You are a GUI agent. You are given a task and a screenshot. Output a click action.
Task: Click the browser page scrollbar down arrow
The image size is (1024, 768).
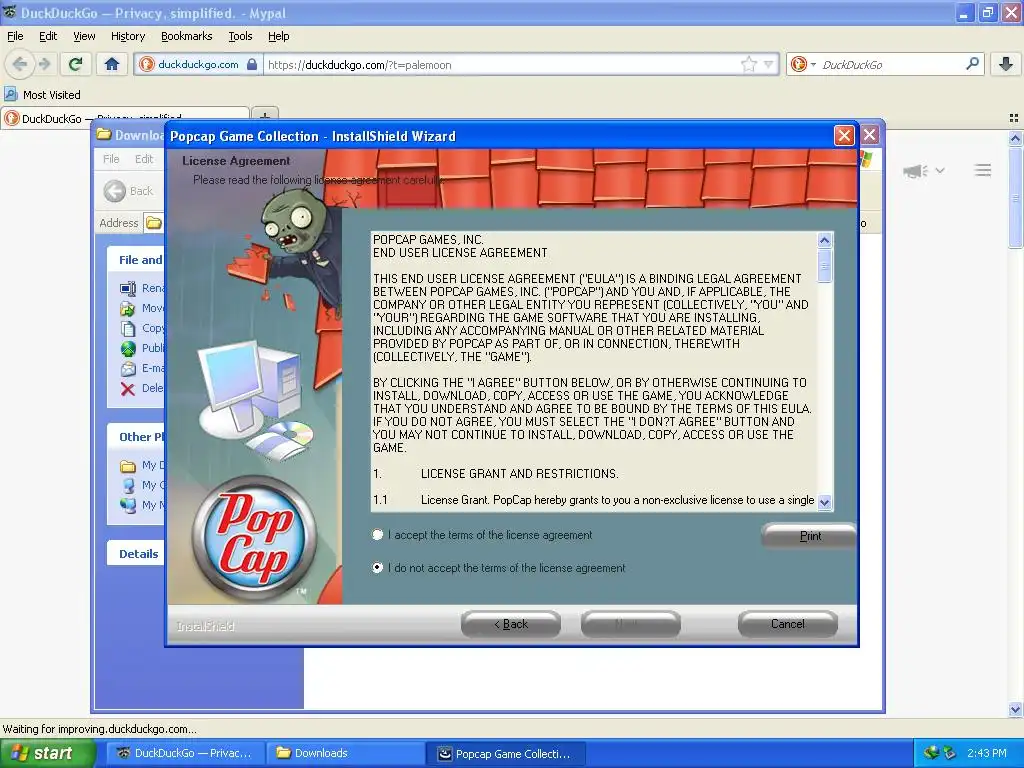click(1015, 709)
